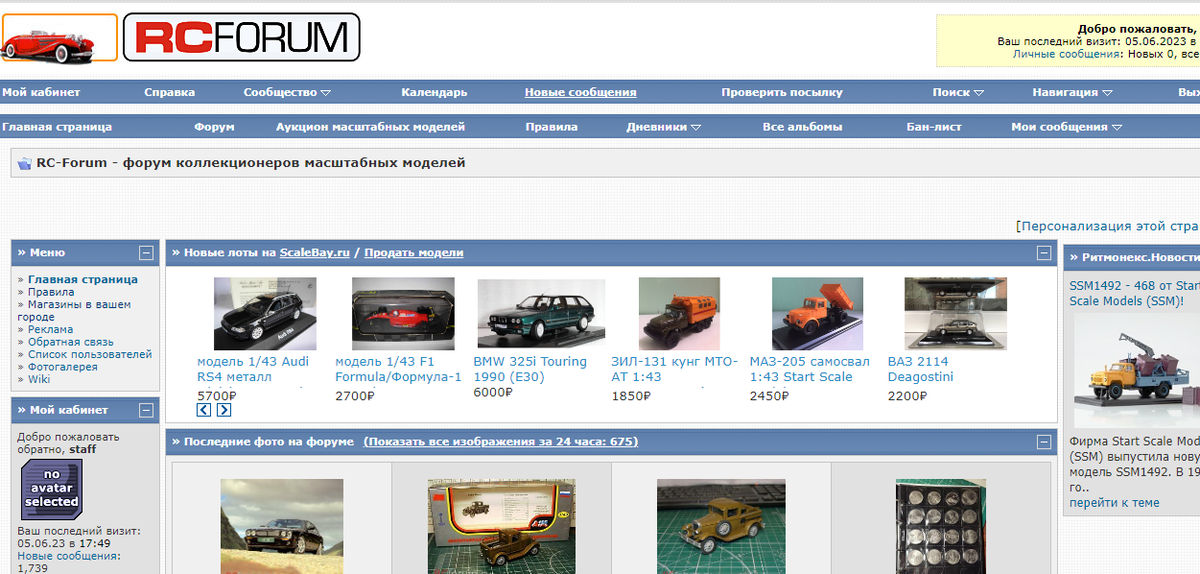Image resolution: width=1200 pixels, height=574 pixels.
Task: Click Показать все изображения за 24 часа link
Action: click(500, 442)
